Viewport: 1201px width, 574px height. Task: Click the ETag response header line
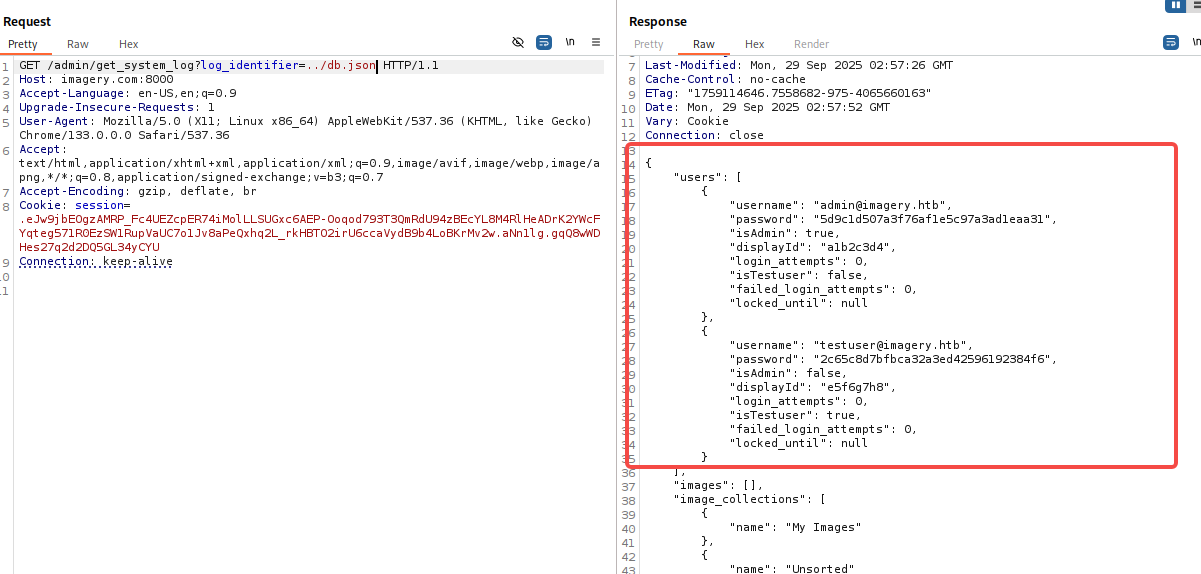click(788, 93)
